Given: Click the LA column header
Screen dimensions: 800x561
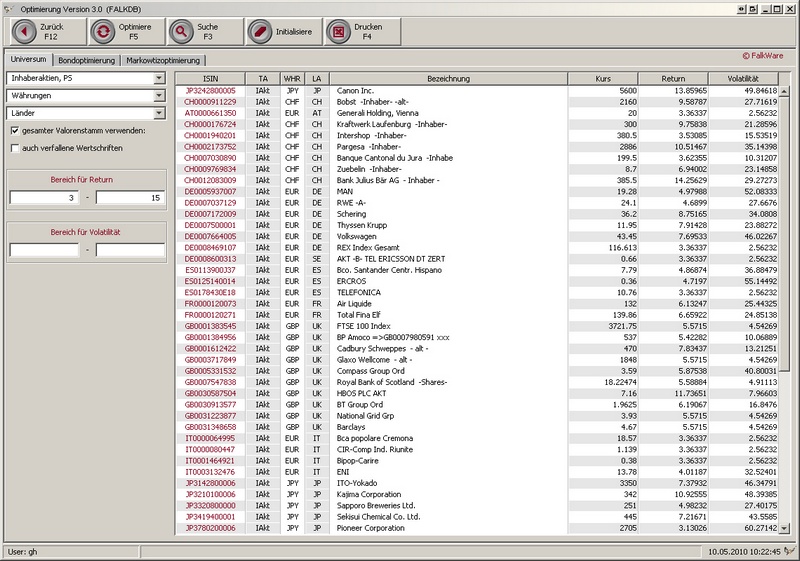Looking at the screenshot, I should (317, 79).
